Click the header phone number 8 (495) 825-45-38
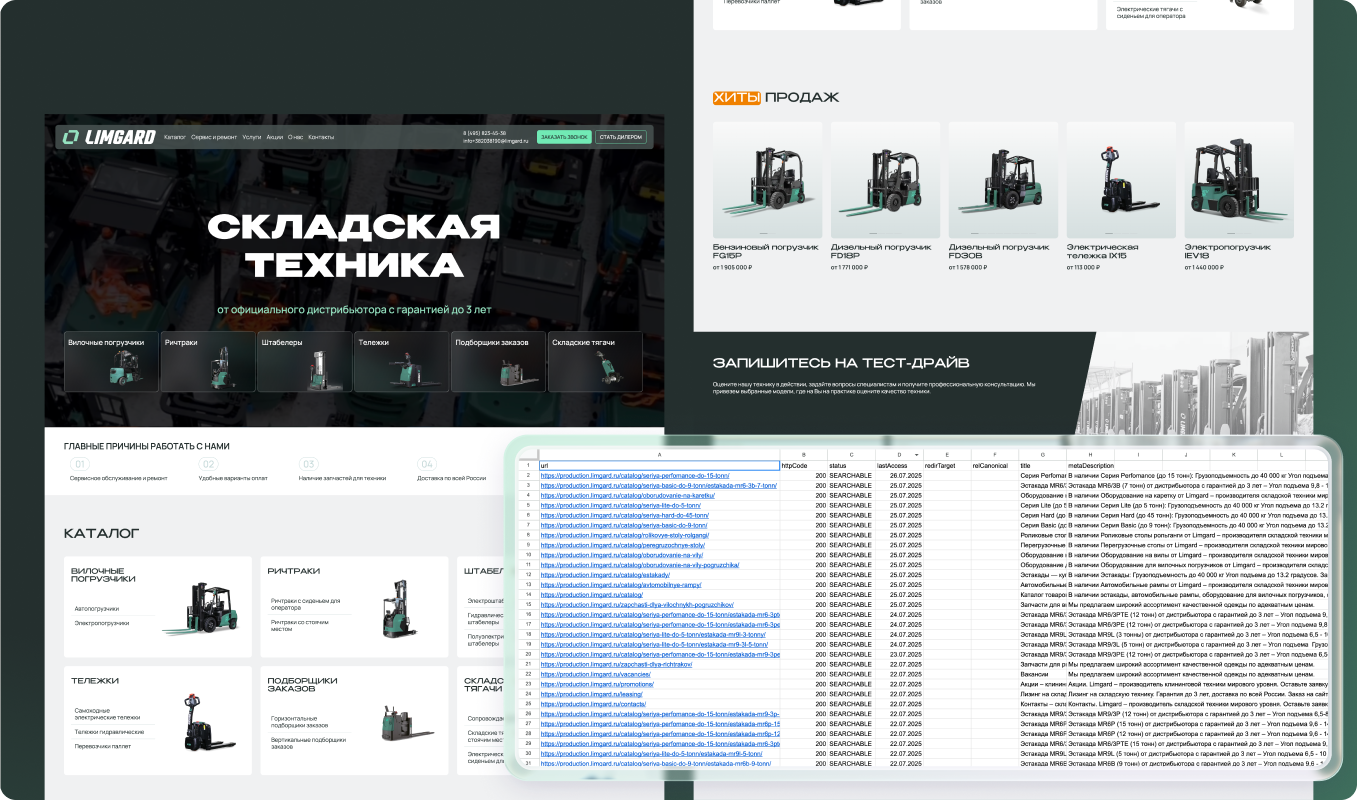This screenshot has height=800, width=1357. [484, 133]
